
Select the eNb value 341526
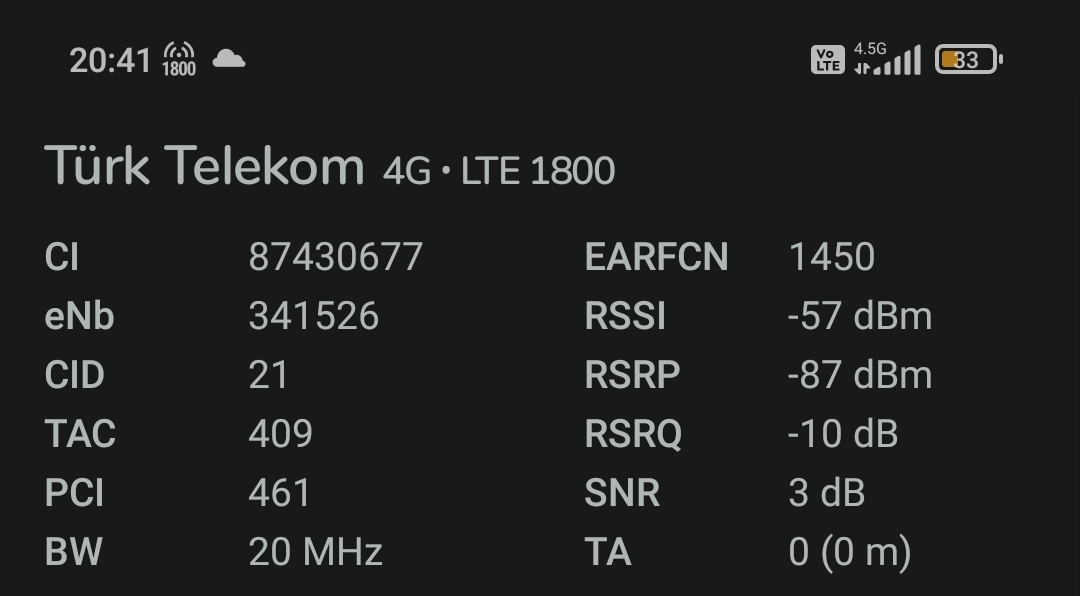(x=313, y=316)
